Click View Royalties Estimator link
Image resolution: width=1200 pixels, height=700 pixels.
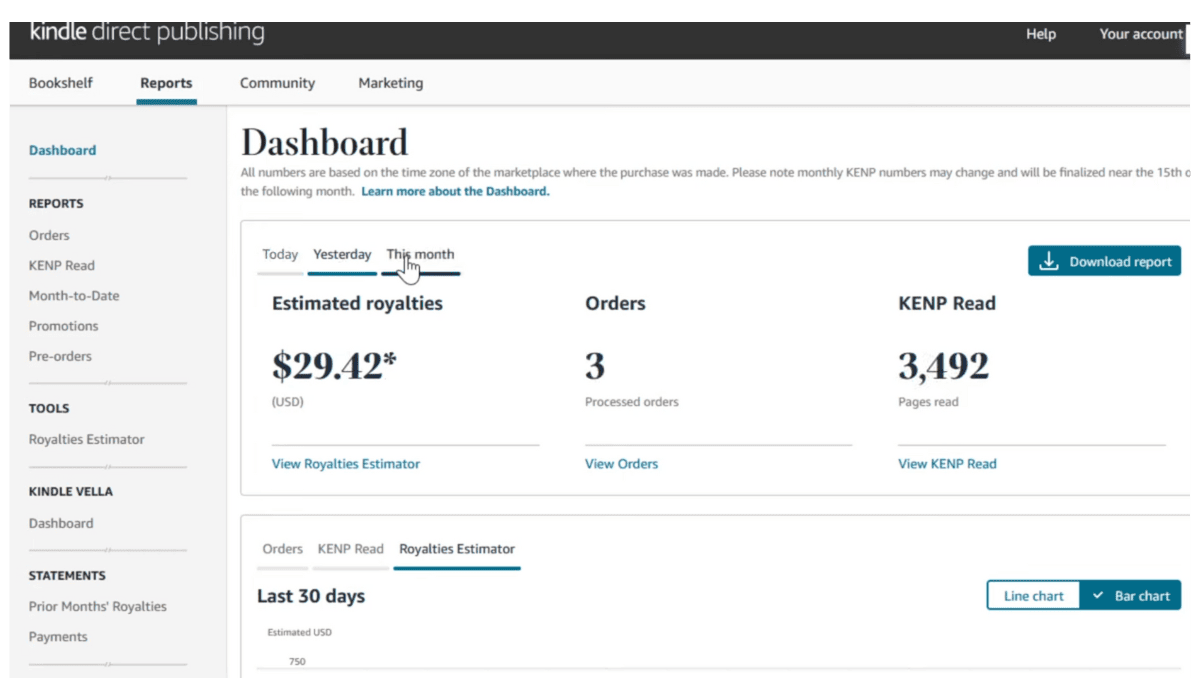[346, 464]
